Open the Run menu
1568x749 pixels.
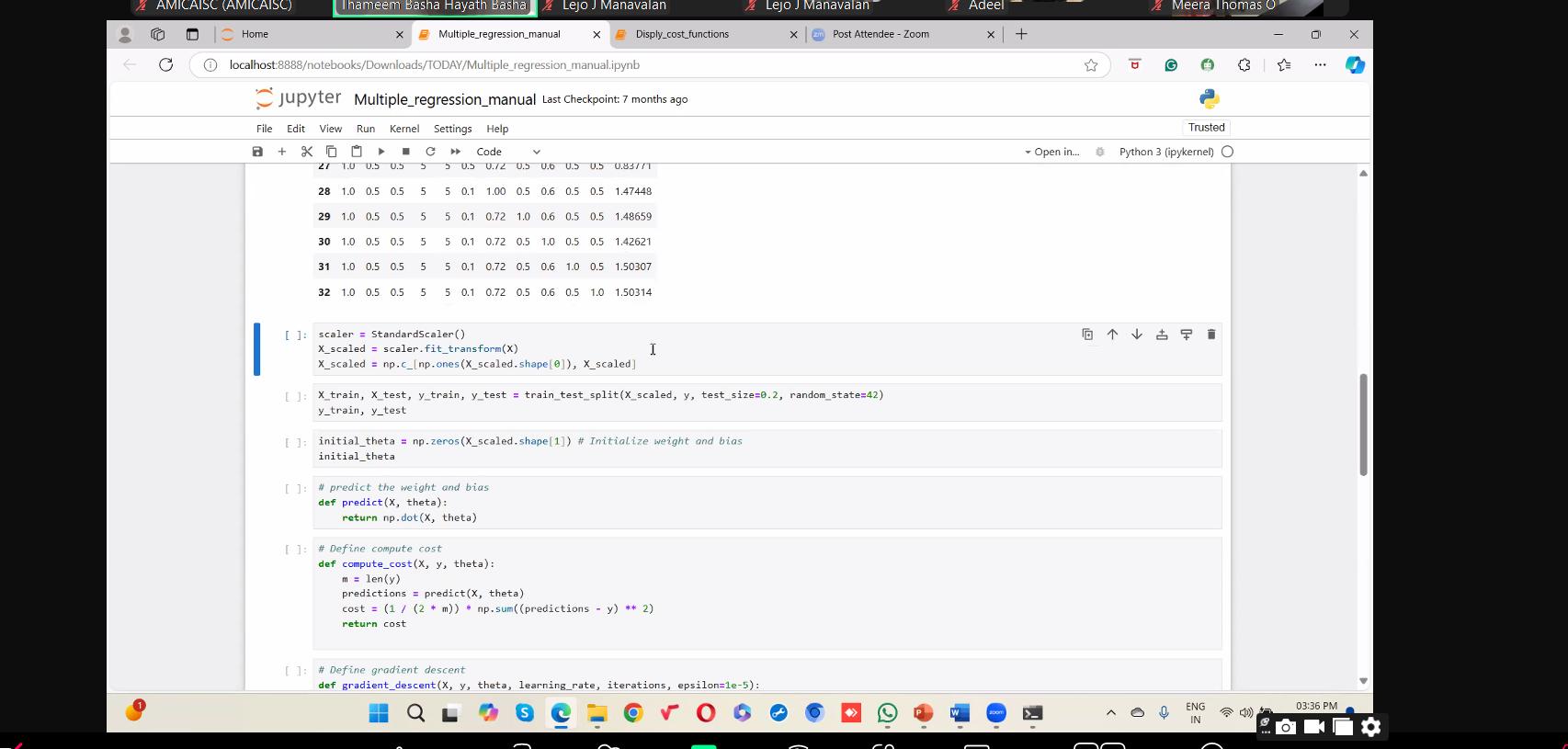(x=366, y=129)
